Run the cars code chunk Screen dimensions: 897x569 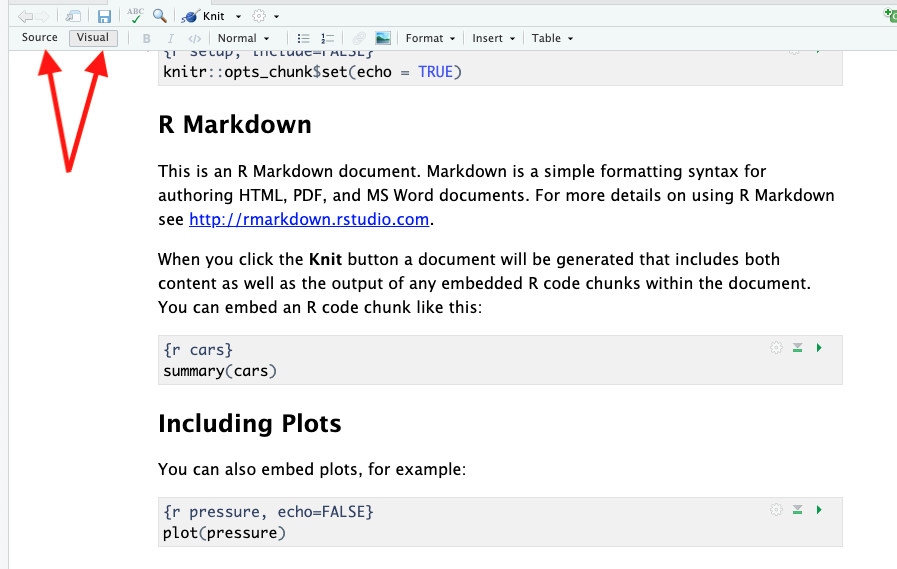tap(819, 348)
